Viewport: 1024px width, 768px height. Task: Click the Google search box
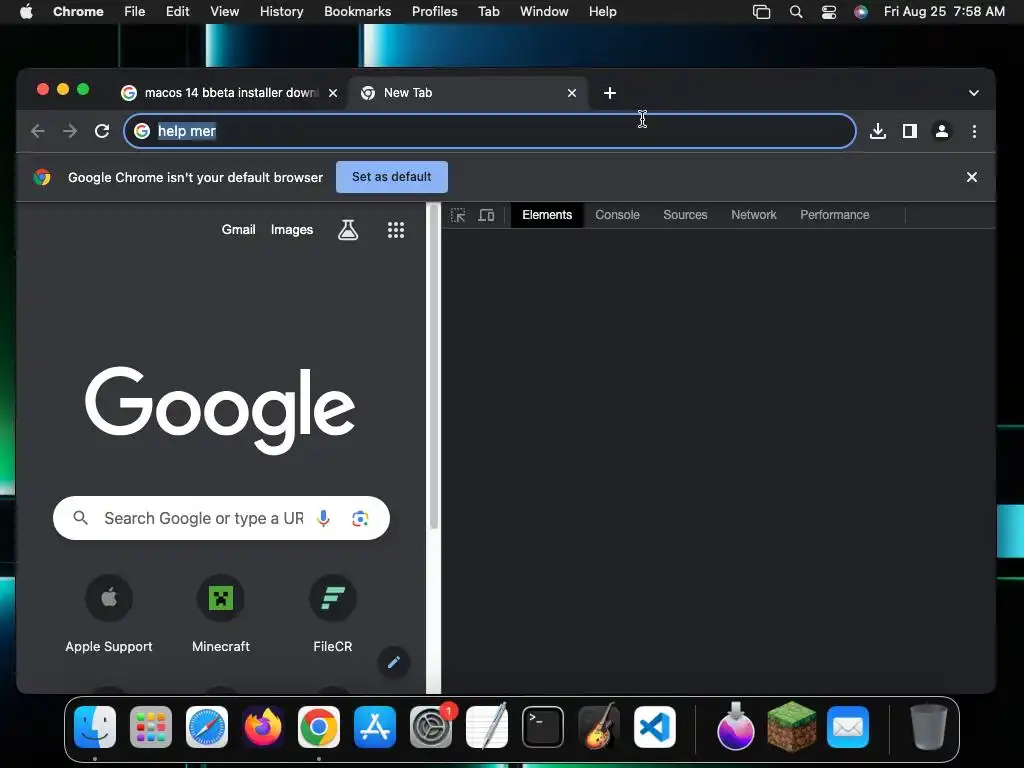point(221,518)
